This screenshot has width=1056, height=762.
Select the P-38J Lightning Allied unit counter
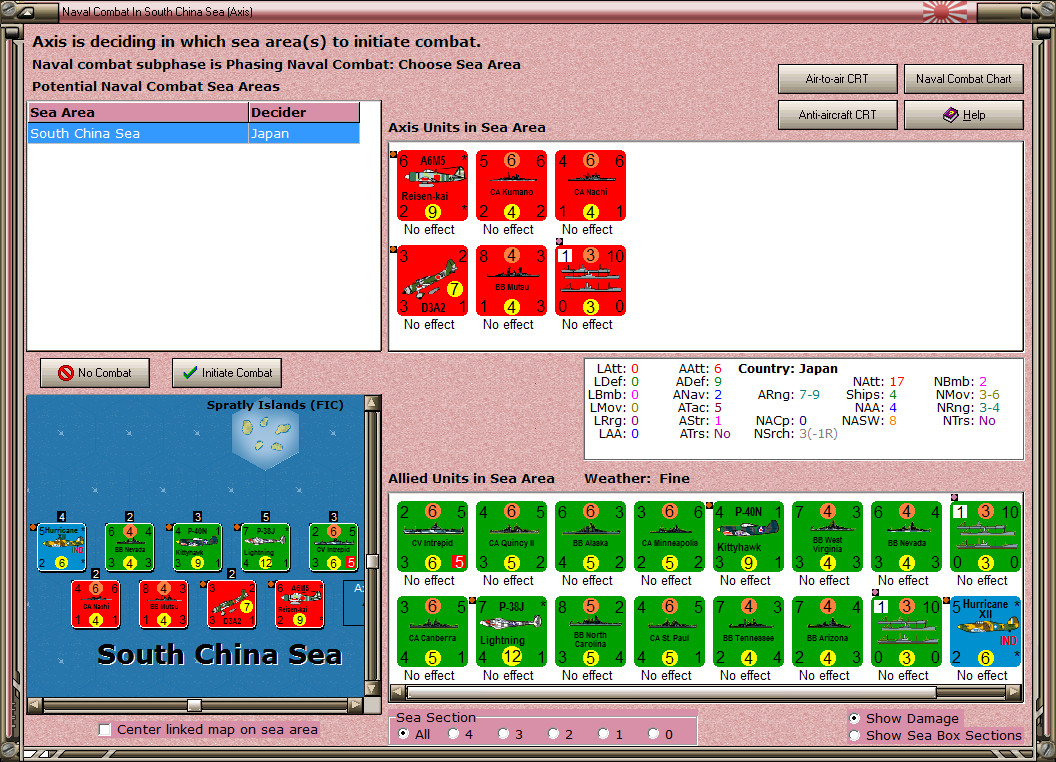pos(512,631)
